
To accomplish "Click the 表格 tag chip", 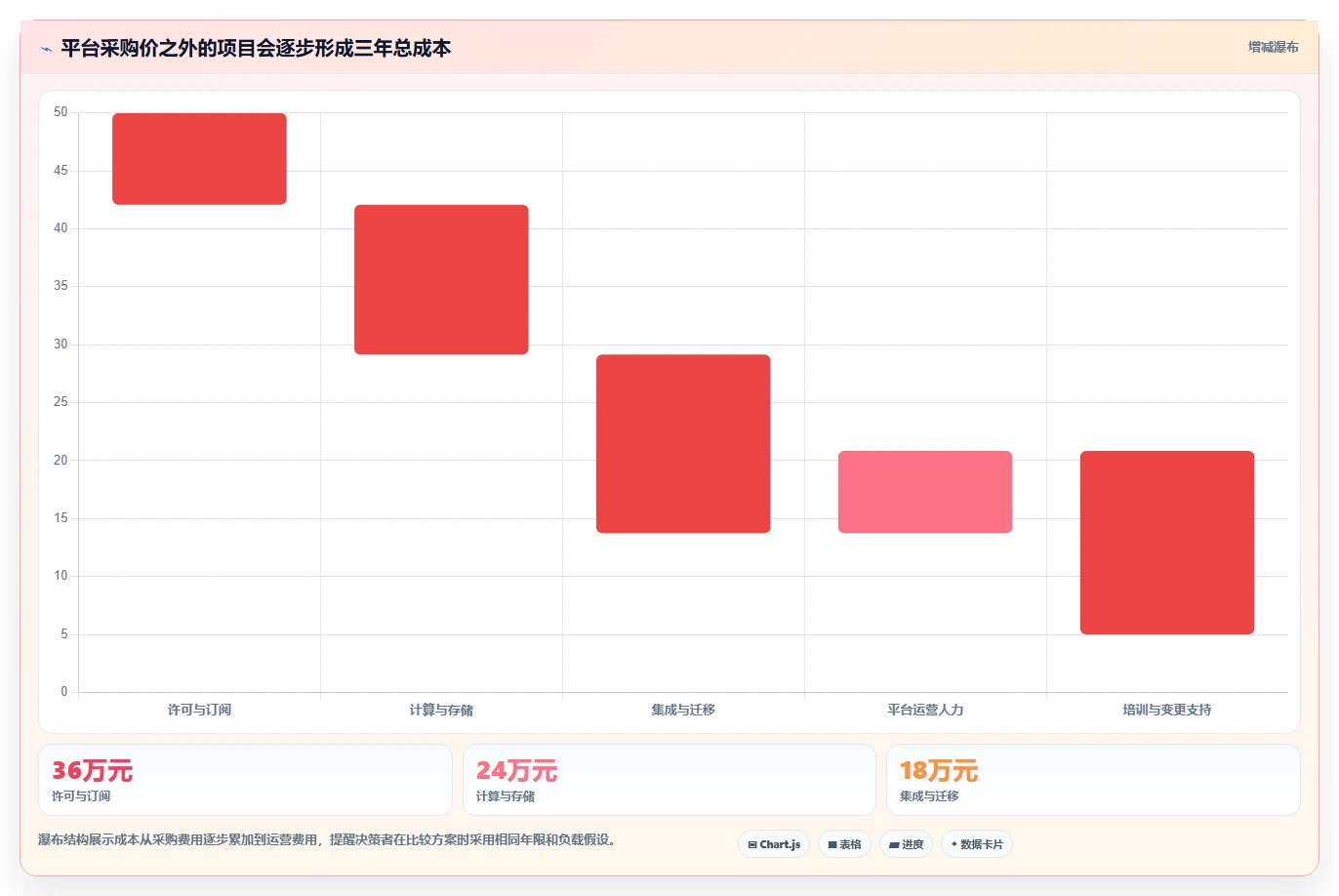I will coord(844,844).
